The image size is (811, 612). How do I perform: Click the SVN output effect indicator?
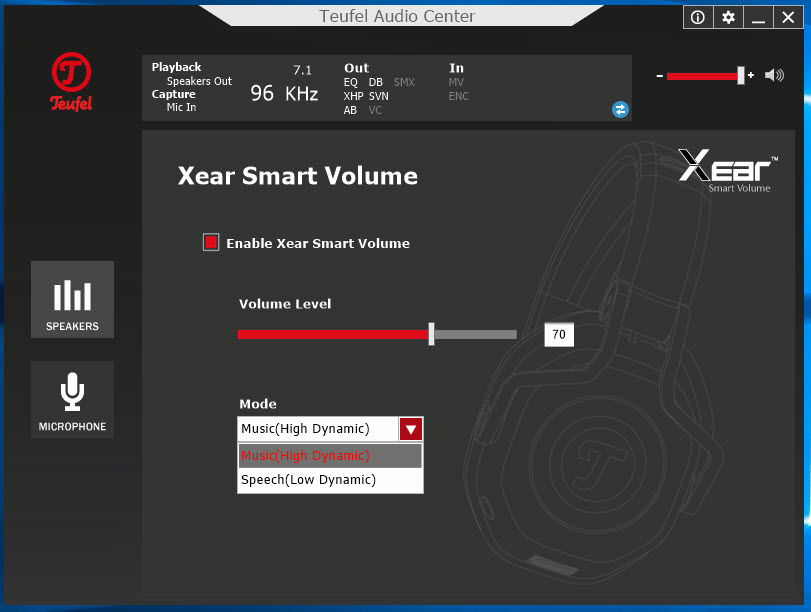click(379, 96)
